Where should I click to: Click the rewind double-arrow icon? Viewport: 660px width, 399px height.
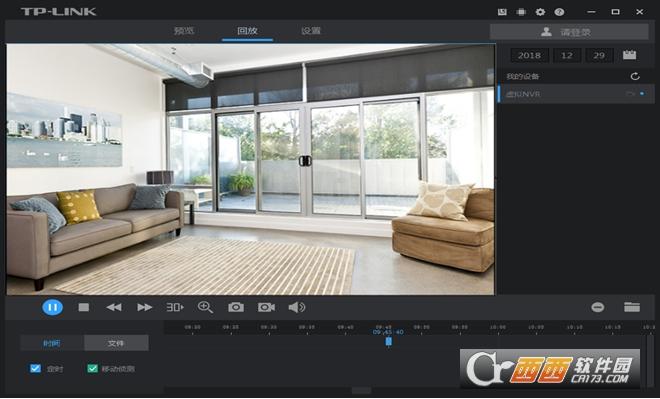coord(114,307)
